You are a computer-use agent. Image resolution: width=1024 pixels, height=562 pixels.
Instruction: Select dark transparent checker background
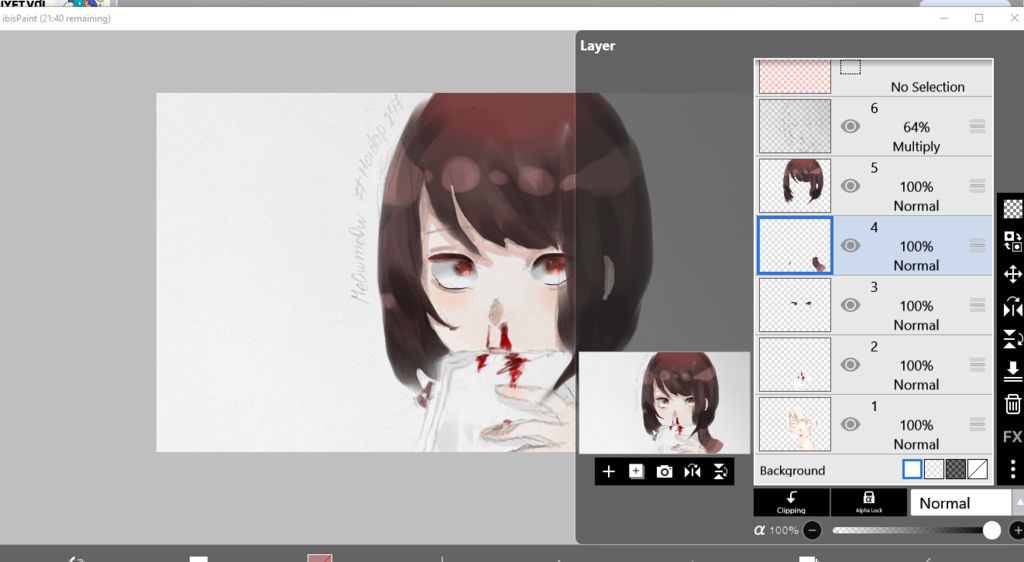(x=955, y=469)
